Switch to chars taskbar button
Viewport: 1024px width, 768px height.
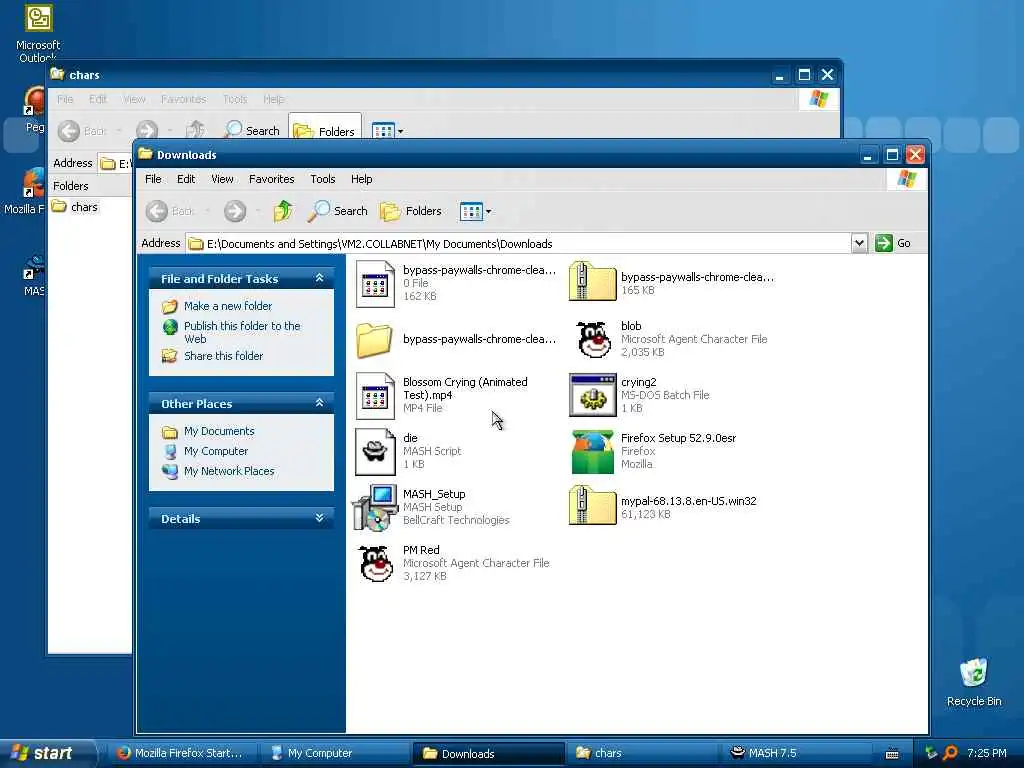pos(641,753)
